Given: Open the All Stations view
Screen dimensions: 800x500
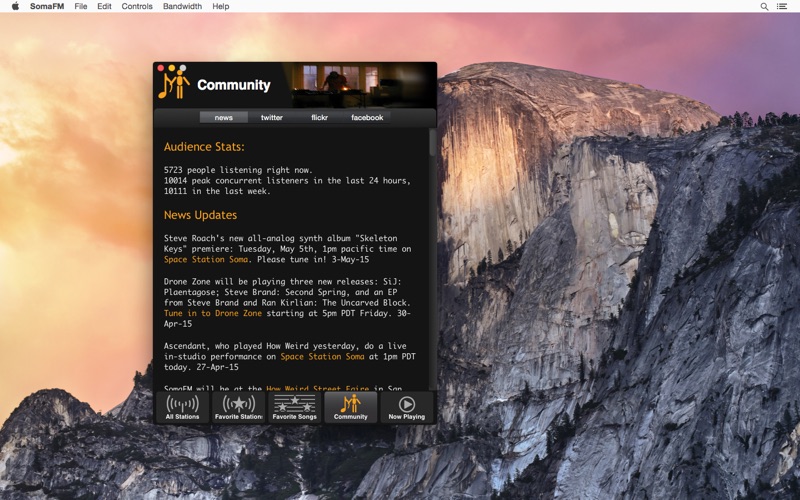Looking at the screenshot, I should click(182, 407).
